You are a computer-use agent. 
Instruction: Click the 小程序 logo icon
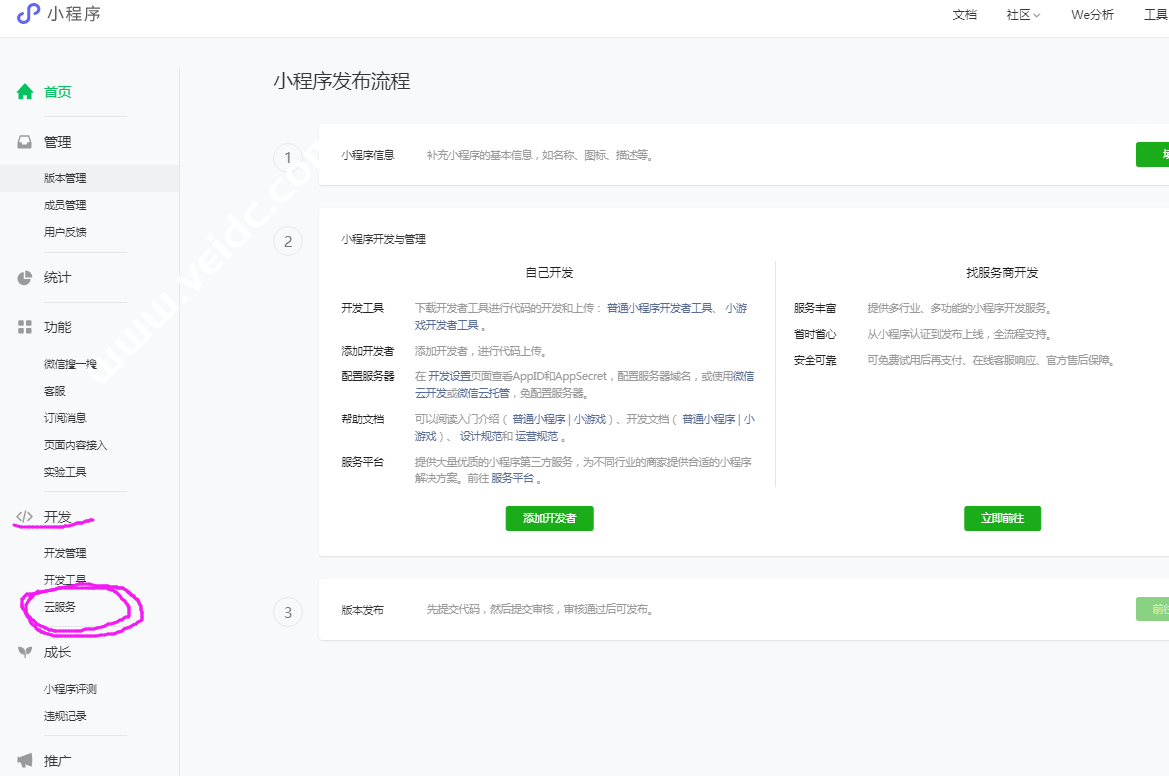[x=28, y=14]
